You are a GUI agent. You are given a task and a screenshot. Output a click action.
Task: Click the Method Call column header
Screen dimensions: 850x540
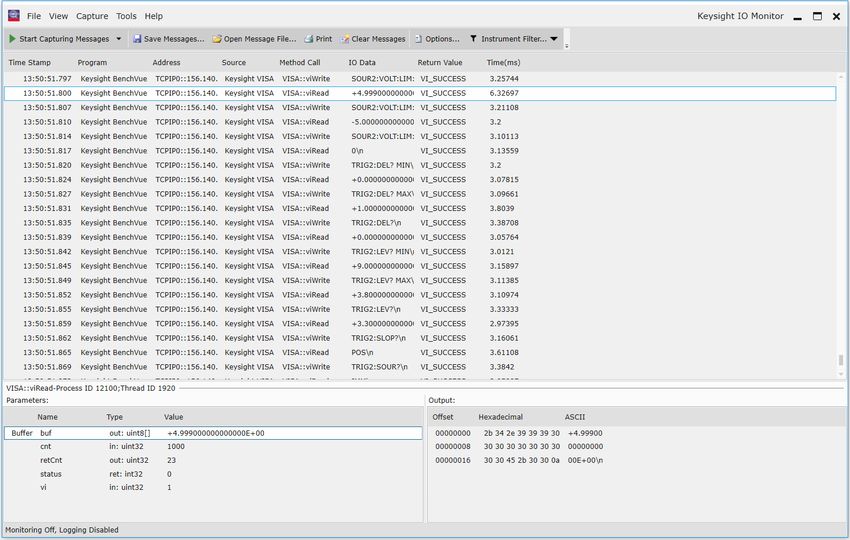300,62
